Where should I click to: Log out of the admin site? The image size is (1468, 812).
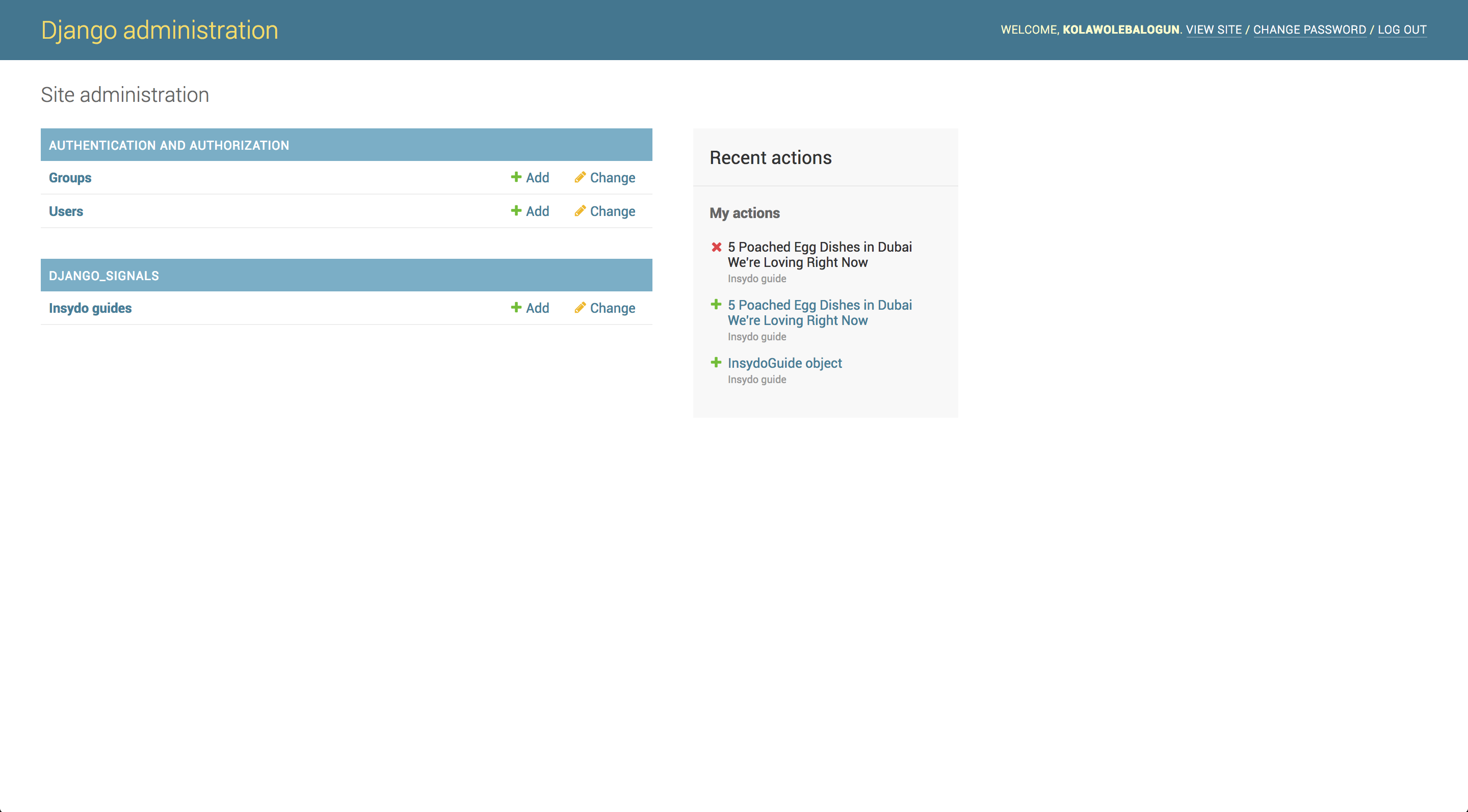coord(1401,30)
